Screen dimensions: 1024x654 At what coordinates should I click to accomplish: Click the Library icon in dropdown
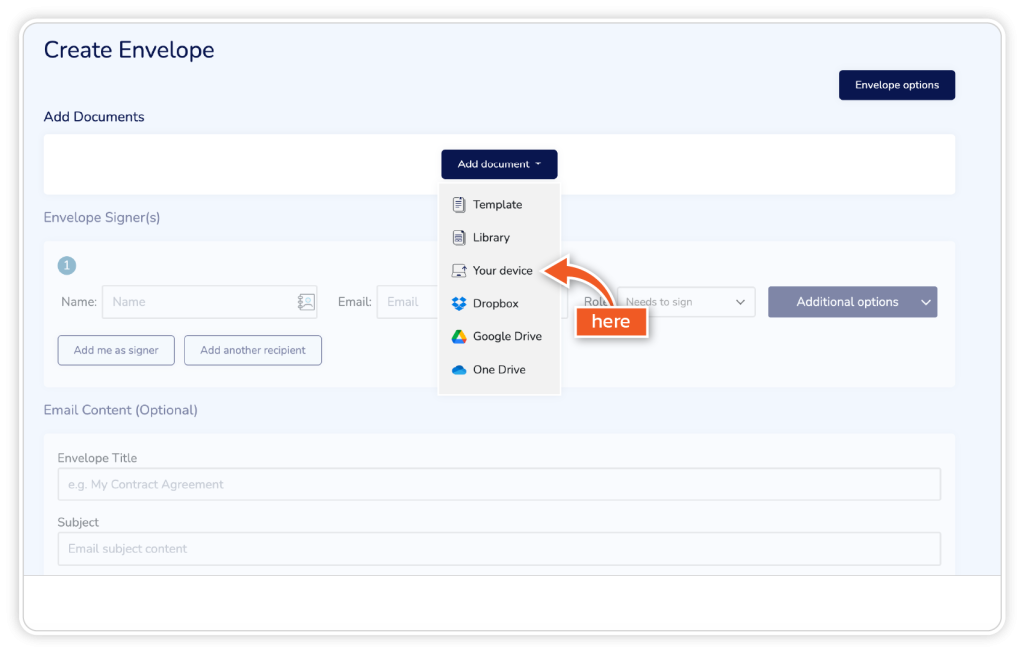coord(459,238)
